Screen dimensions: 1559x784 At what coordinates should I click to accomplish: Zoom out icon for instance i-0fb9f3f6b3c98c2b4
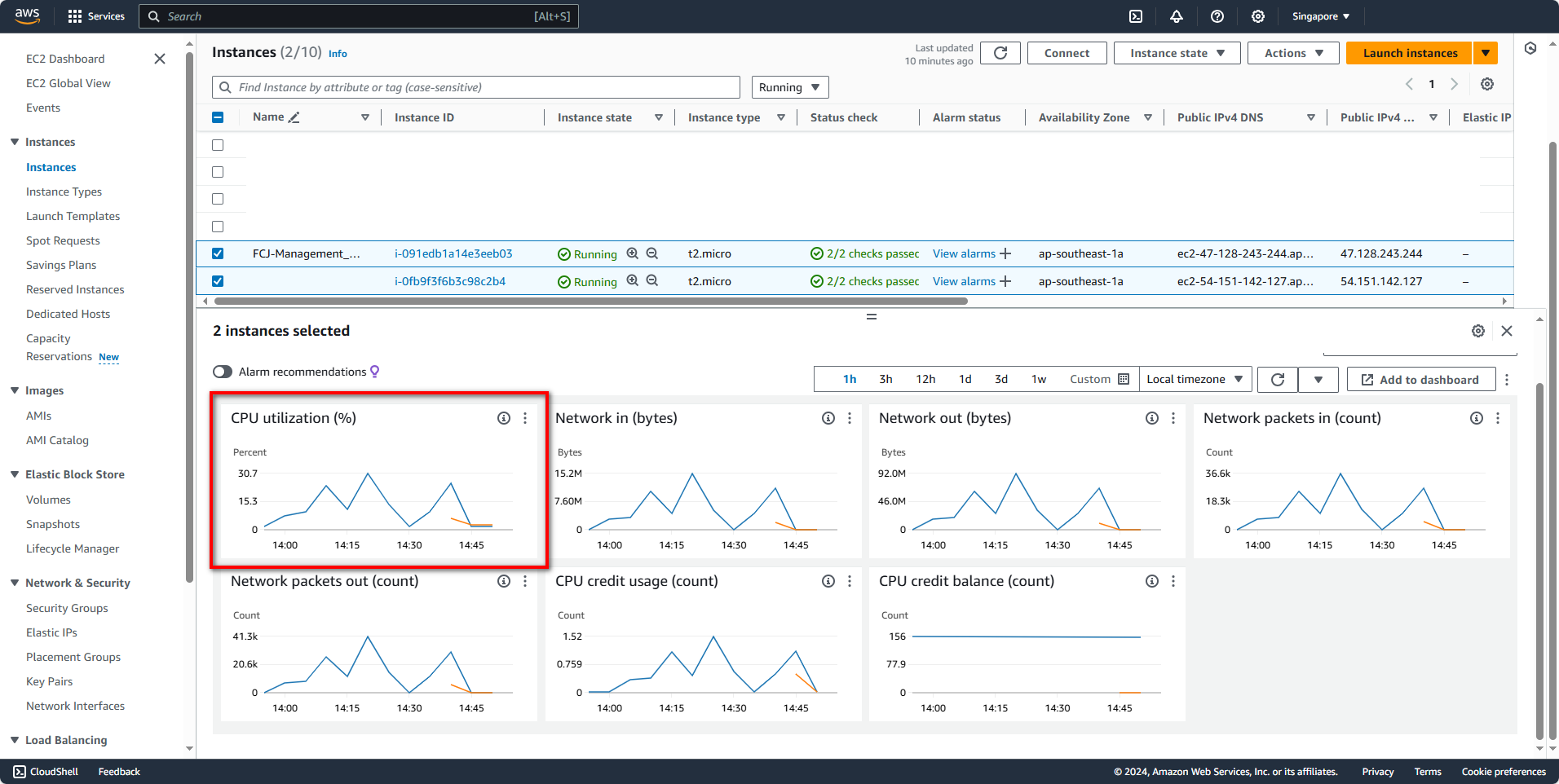click(652, 280)
